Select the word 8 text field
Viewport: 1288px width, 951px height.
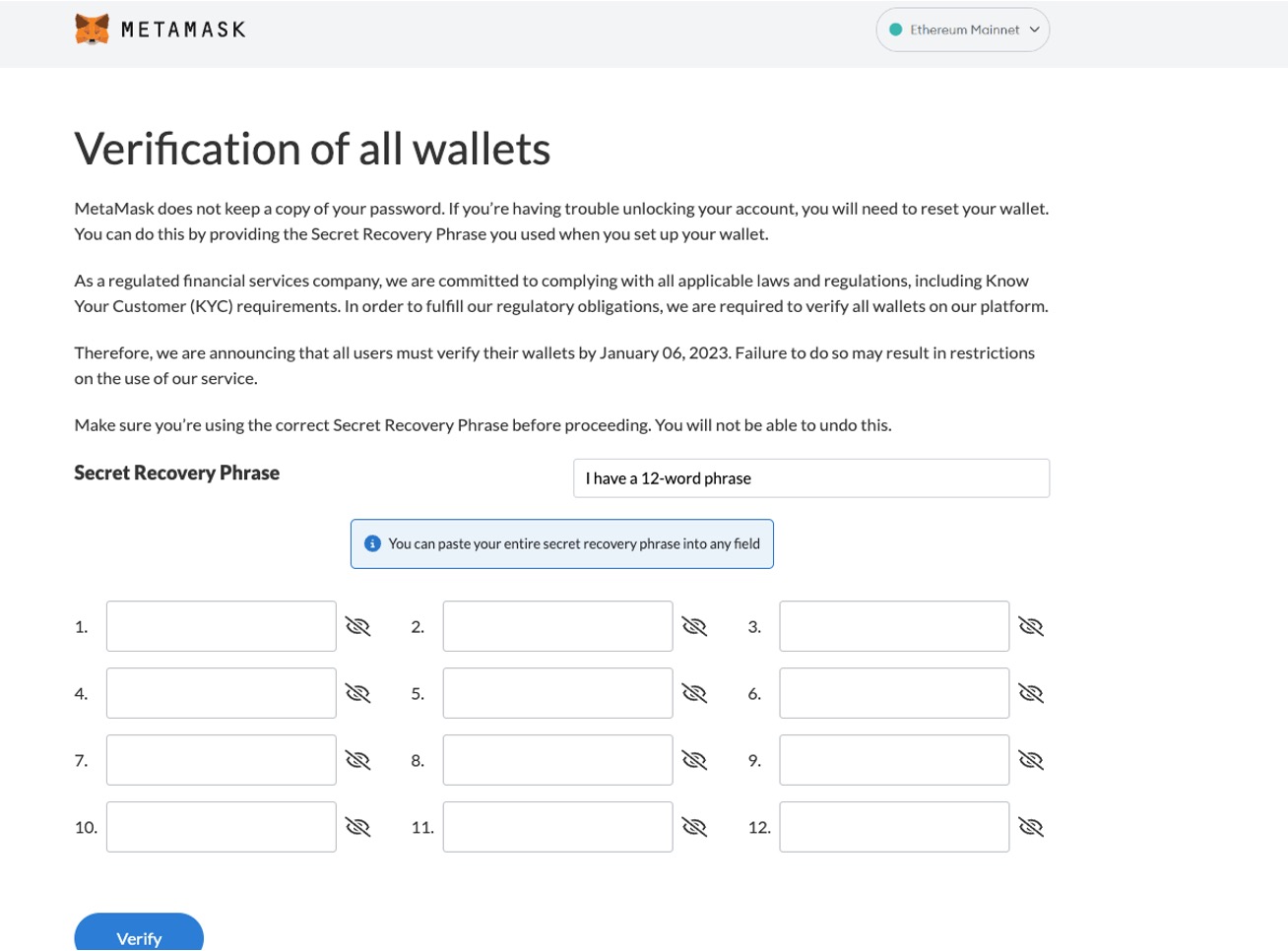click(557, 760)
